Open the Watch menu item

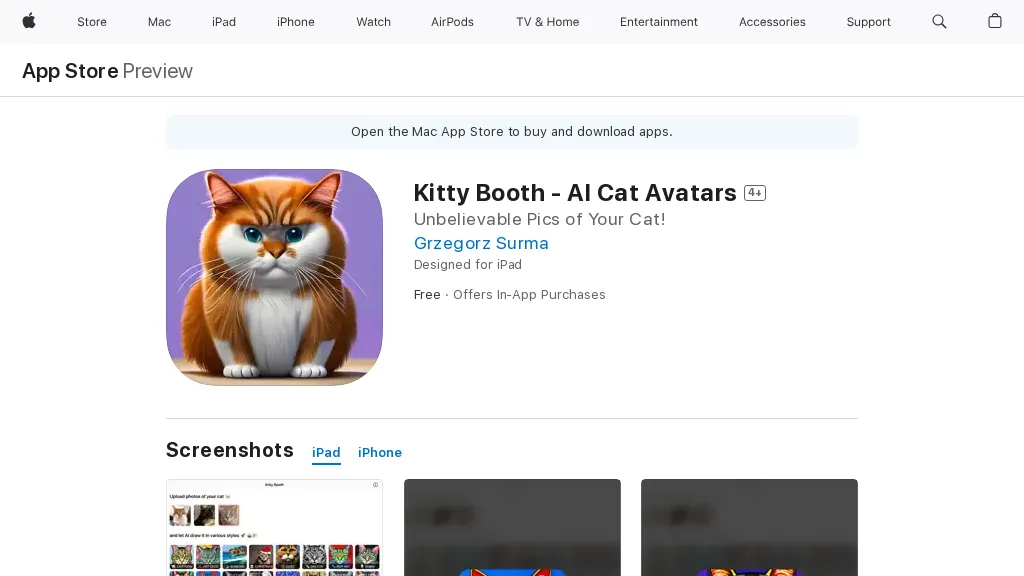pyautogui.click(x=374, y=22)
